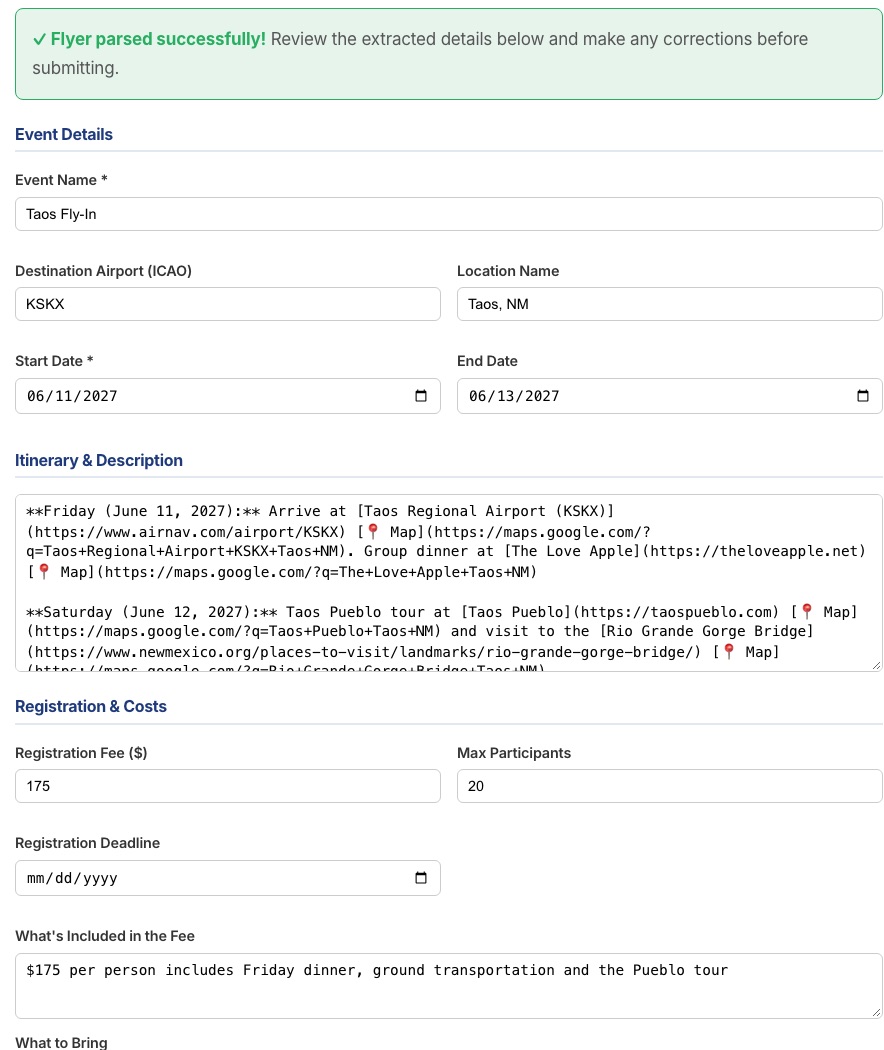884x1050 pixels.
Task: Edit the What's Included in the Fee textarea
Action: click(449, 986)
